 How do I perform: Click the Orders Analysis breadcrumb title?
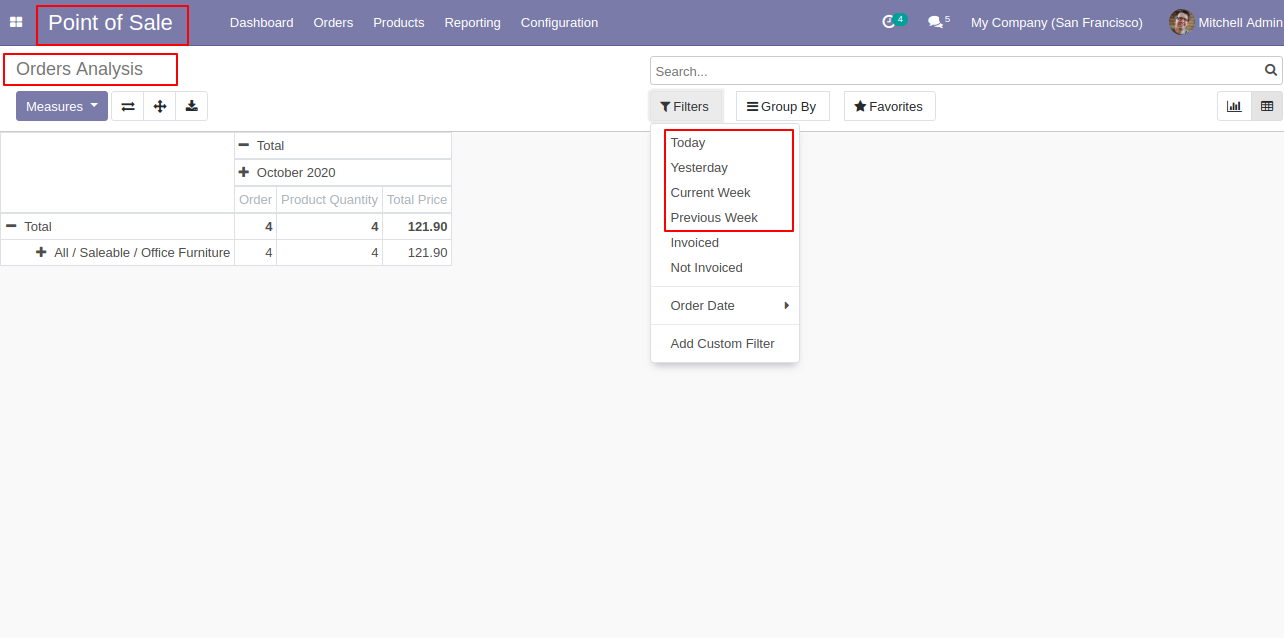(80, 69)
